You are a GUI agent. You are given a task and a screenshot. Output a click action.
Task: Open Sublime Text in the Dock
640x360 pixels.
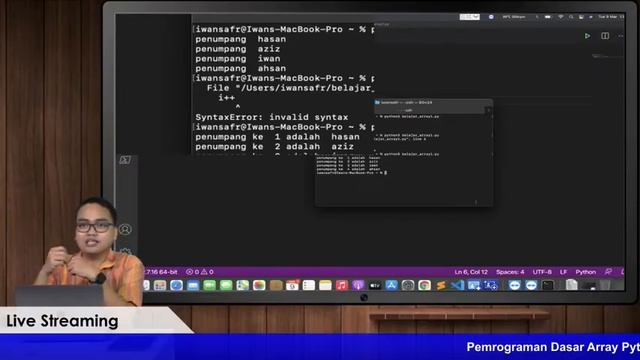coord(441,285)
